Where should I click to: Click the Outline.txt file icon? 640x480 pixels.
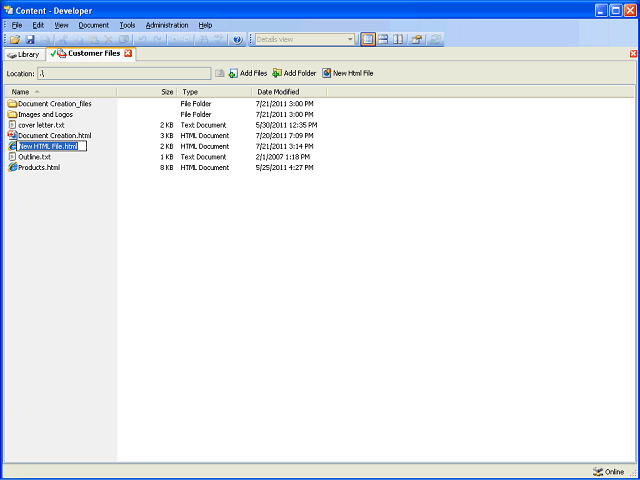coord(13,157)
